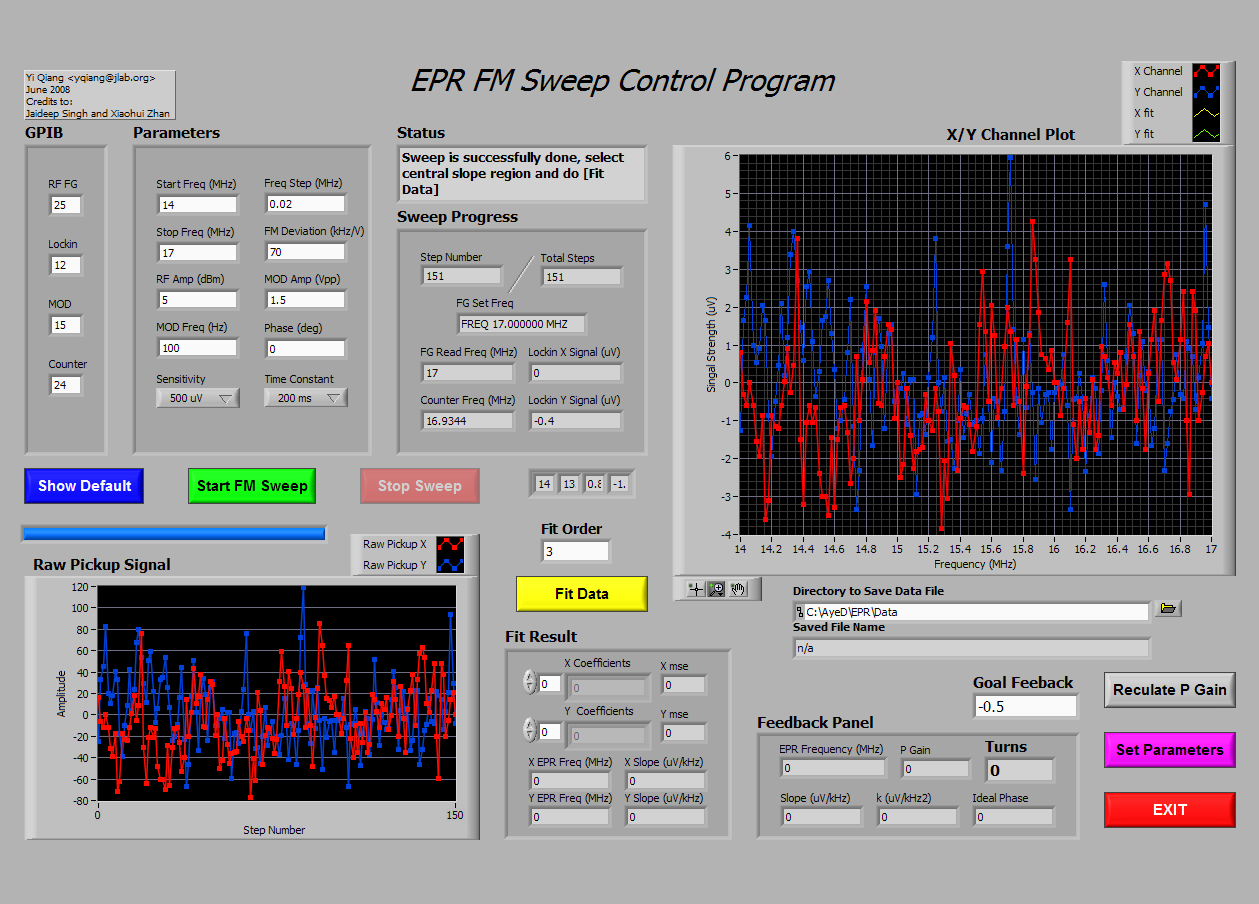Click the Stop Freq (MHz) field
Image resolution: width=1259 pixels, height=904 pixels.
click(197, 253)
